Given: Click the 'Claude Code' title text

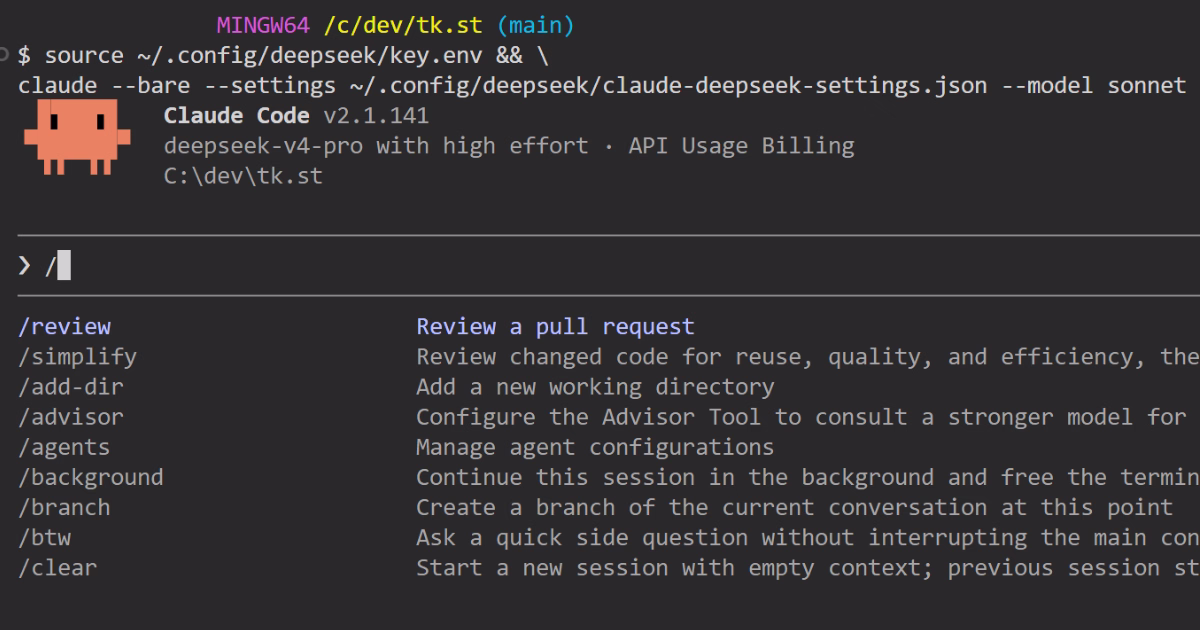Looking at the screenshot, I should (x=237, y=116).
